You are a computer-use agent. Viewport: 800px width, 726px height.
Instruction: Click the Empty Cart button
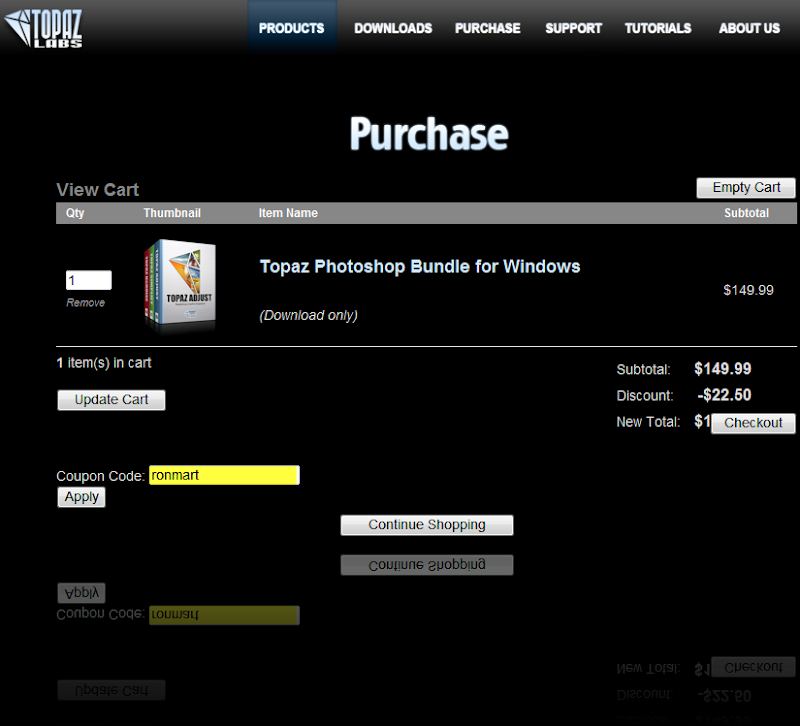pos(746,188)
